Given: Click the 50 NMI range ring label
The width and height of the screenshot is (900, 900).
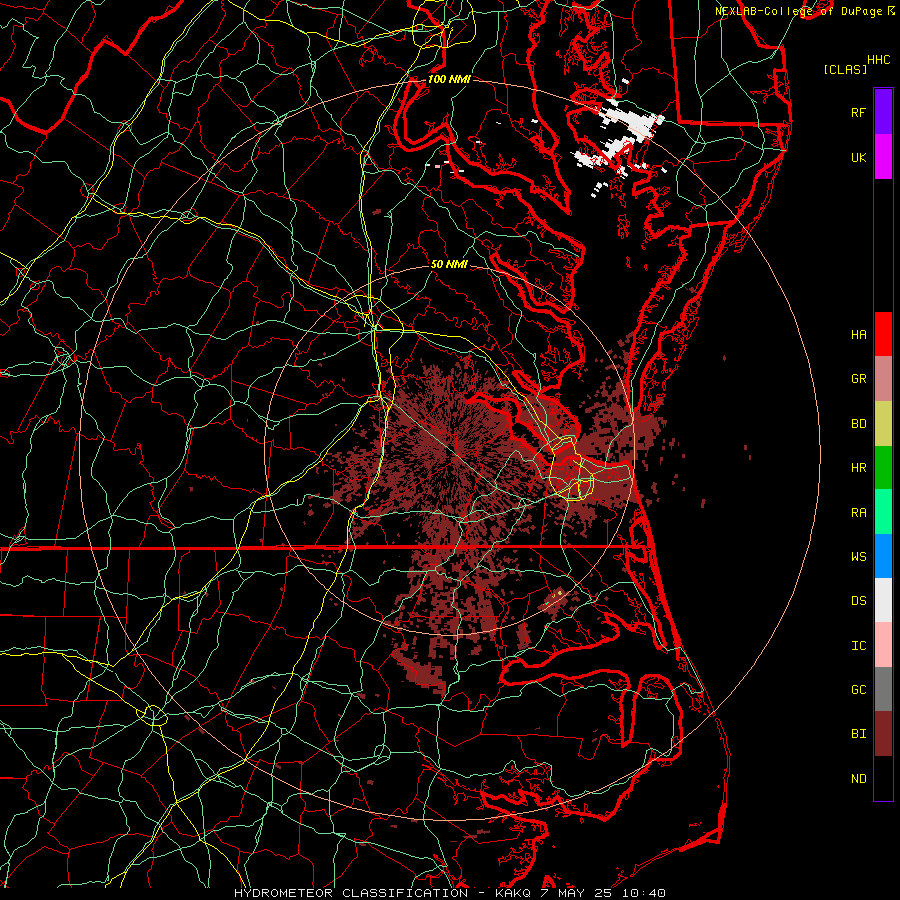Looking at the screenshot, I should pyautogui.click(x=449, y=264).
